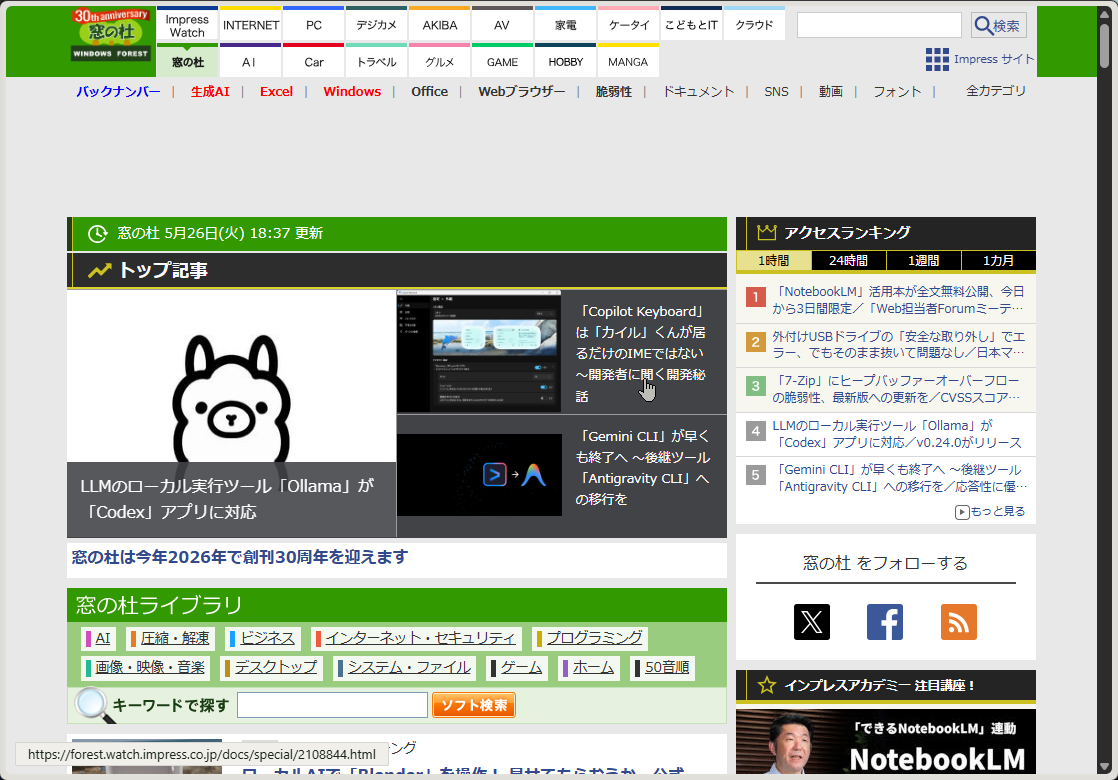Open the Gemini CLI article thumbnail

coord(479,475)
